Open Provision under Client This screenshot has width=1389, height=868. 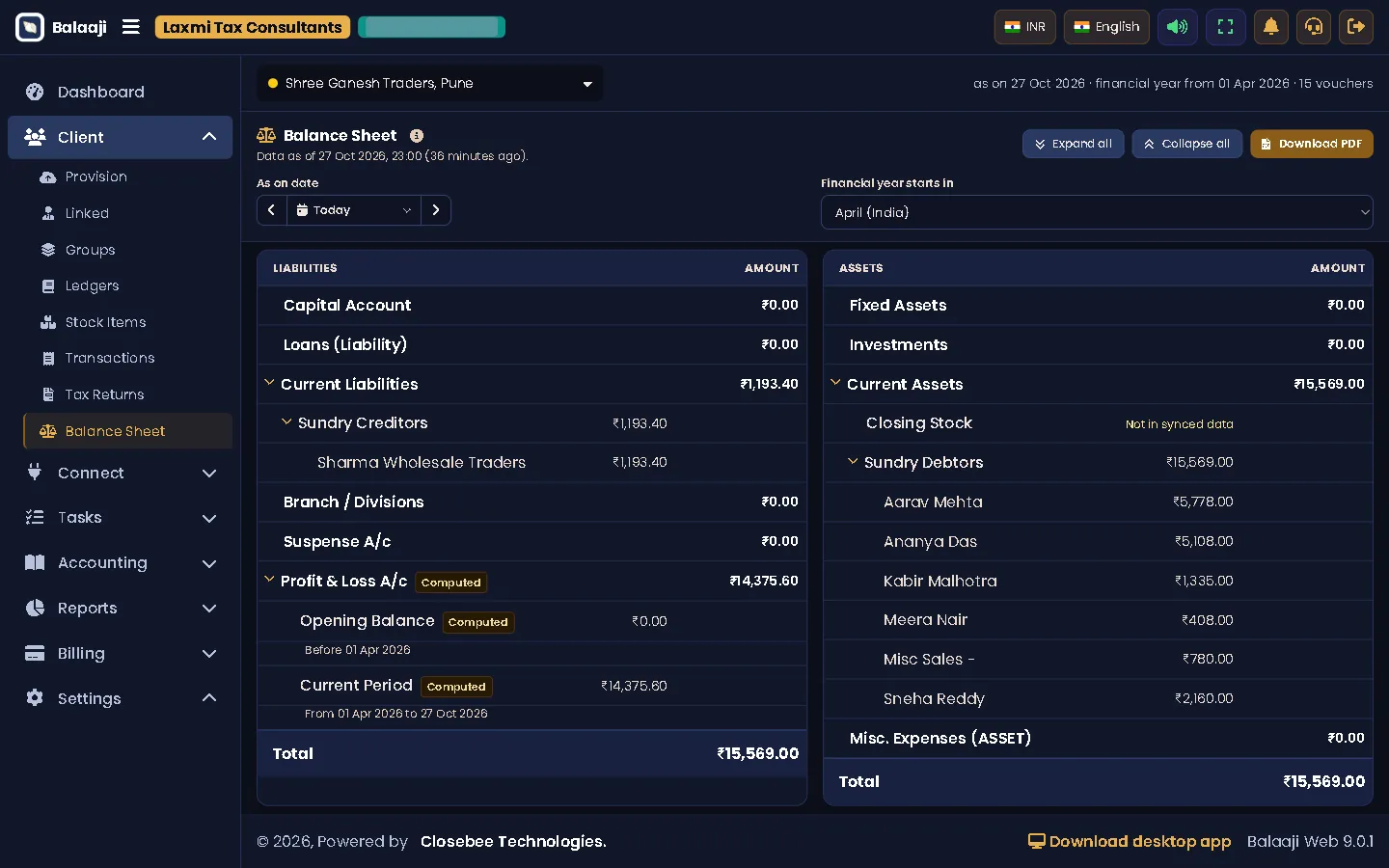click(x=127, y=176)
